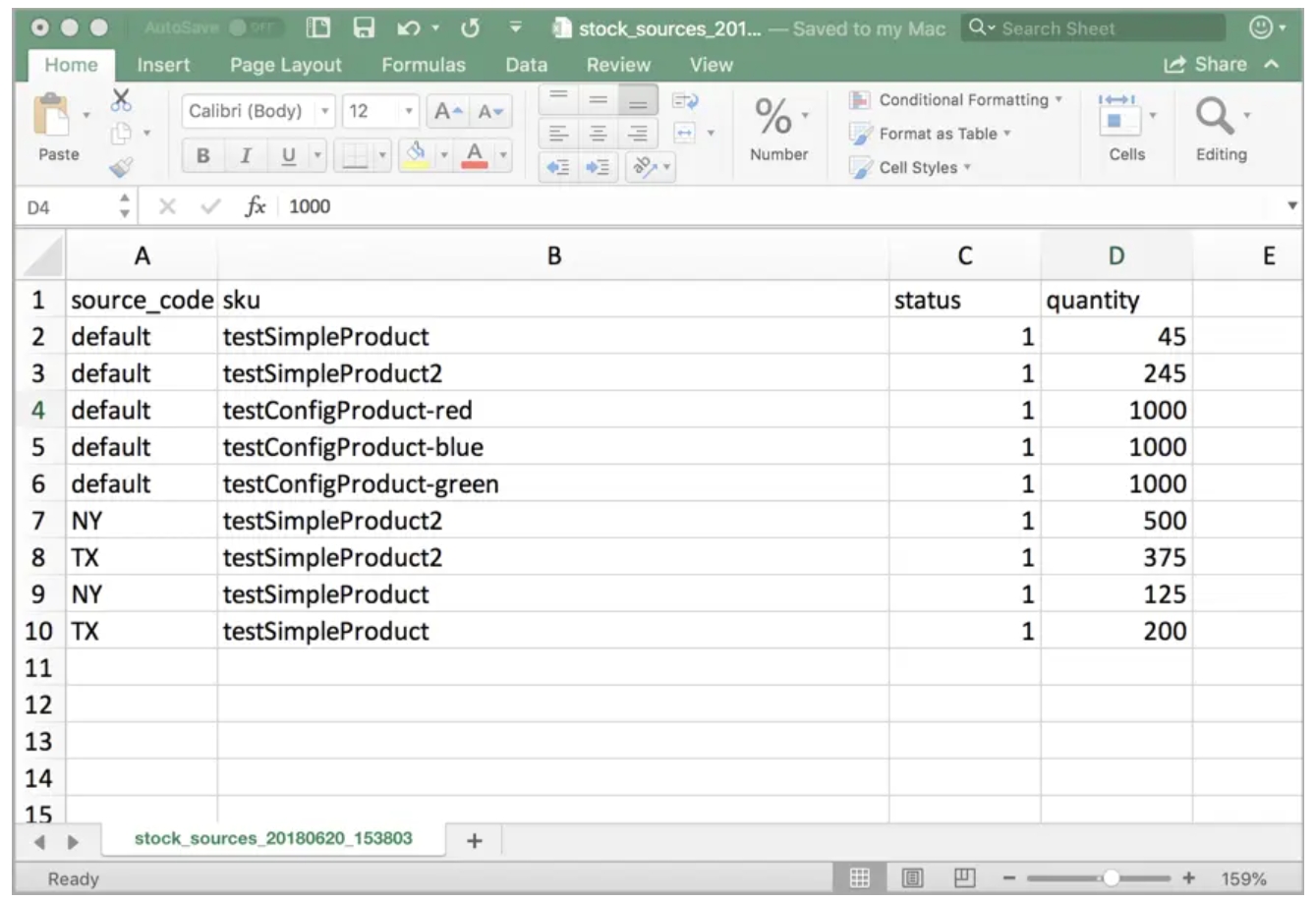This screenshot has width=1316, height=900.
Task: Increase font size with A-up icon
Action: point(449,112)
